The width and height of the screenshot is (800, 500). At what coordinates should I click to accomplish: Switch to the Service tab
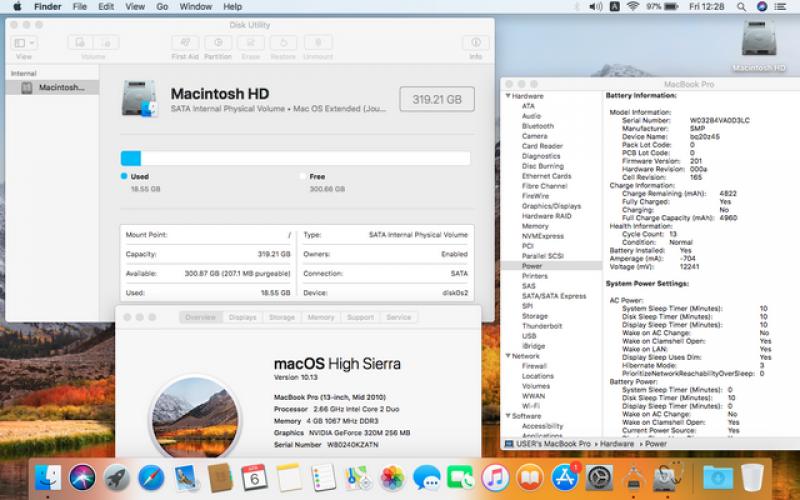[398, 317]
